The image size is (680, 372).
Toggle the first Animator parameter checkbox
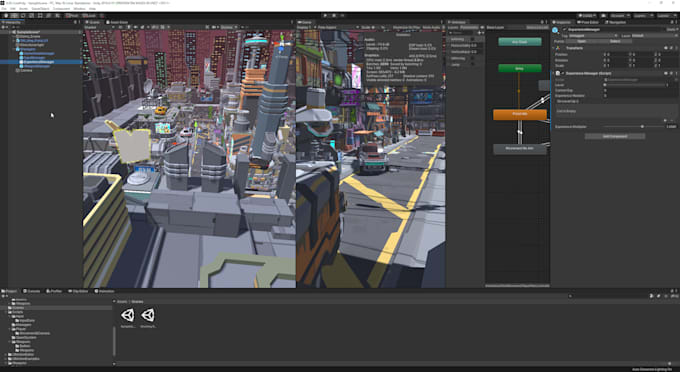click(473, 39)
